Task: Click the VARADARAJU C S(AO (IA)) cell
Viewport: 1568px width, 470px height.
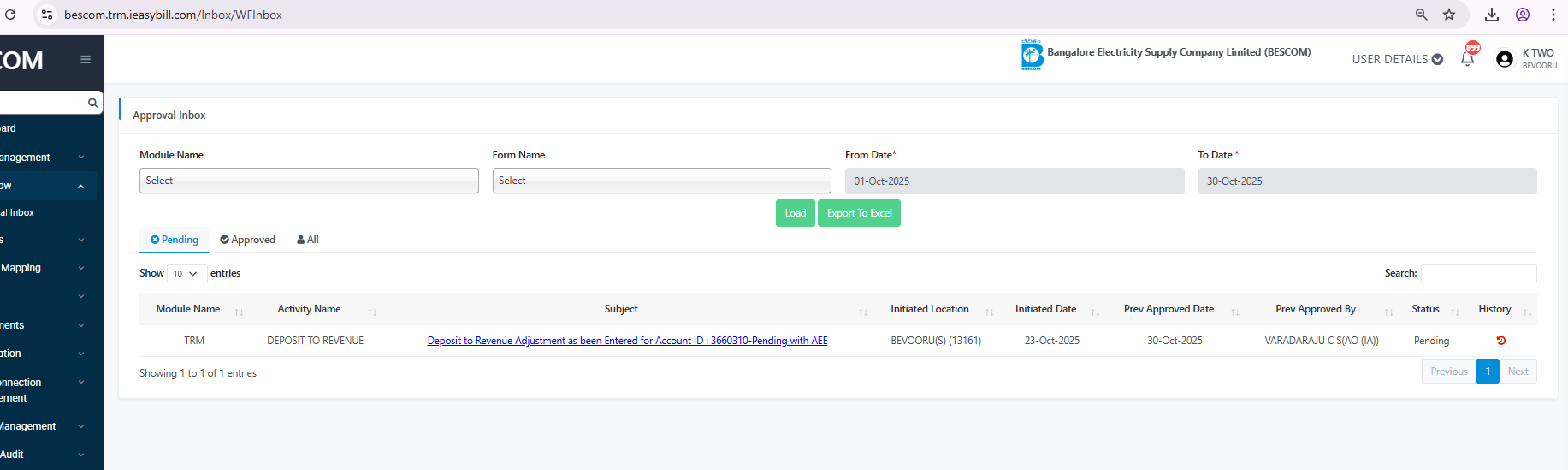Action: click(1322, 341)
